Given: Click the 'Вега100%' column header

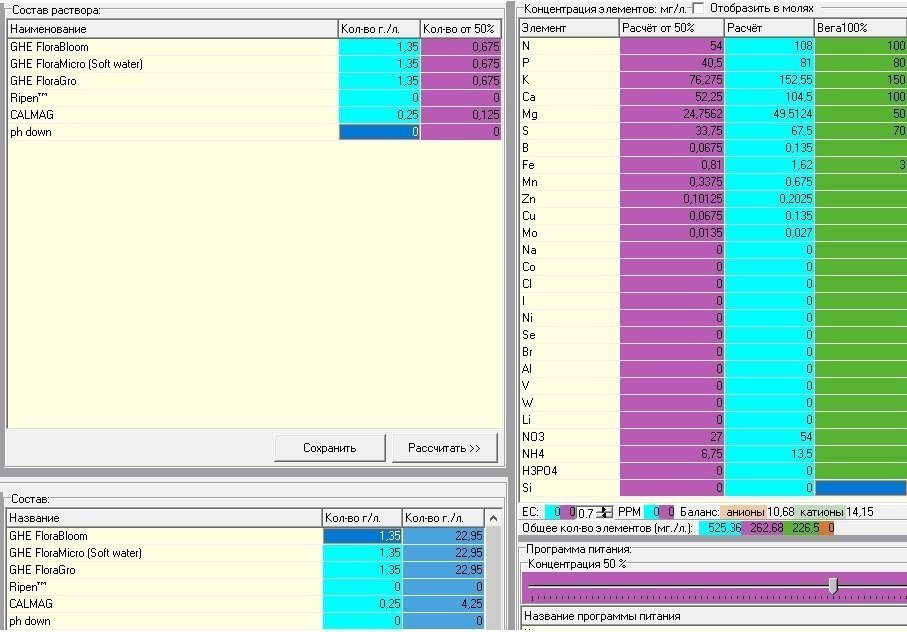Looking at the screenshot, I should point(860,28).
